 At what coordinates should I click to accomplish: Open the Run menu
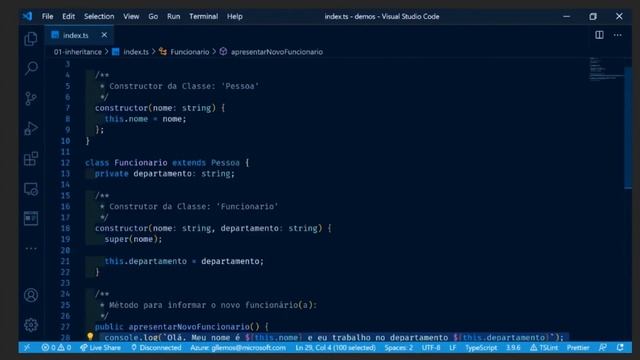click(173, 17)
